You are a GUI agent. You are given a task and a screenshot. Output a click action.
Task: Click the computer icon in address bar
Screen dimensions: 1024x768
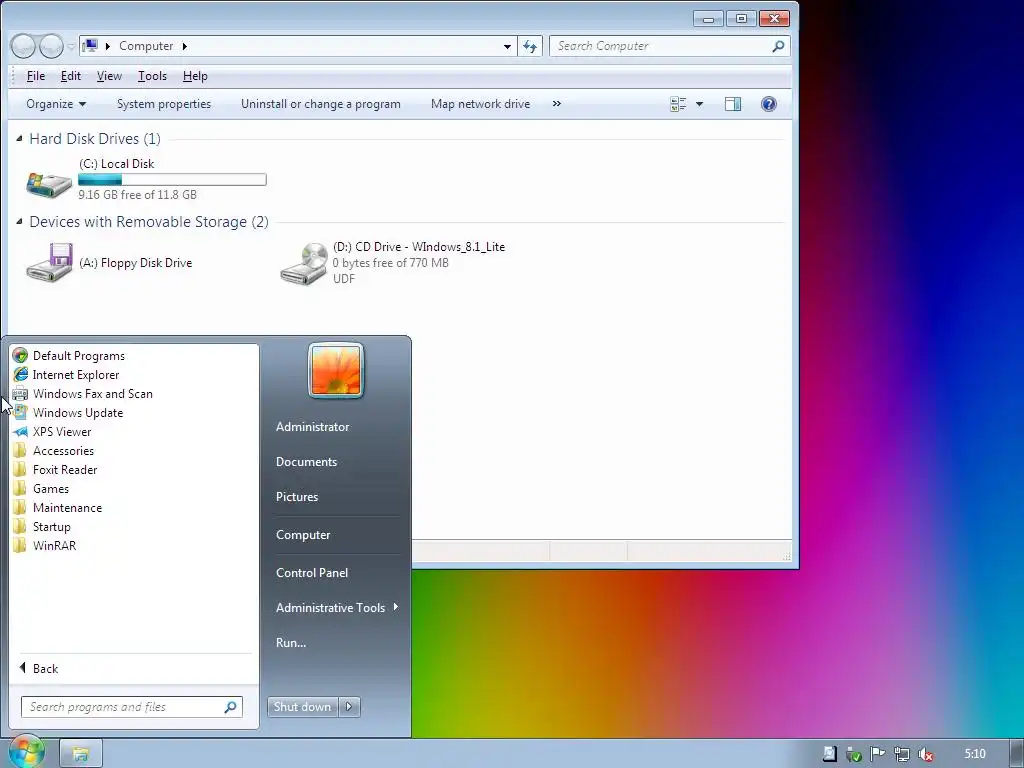tap(91, 46)
